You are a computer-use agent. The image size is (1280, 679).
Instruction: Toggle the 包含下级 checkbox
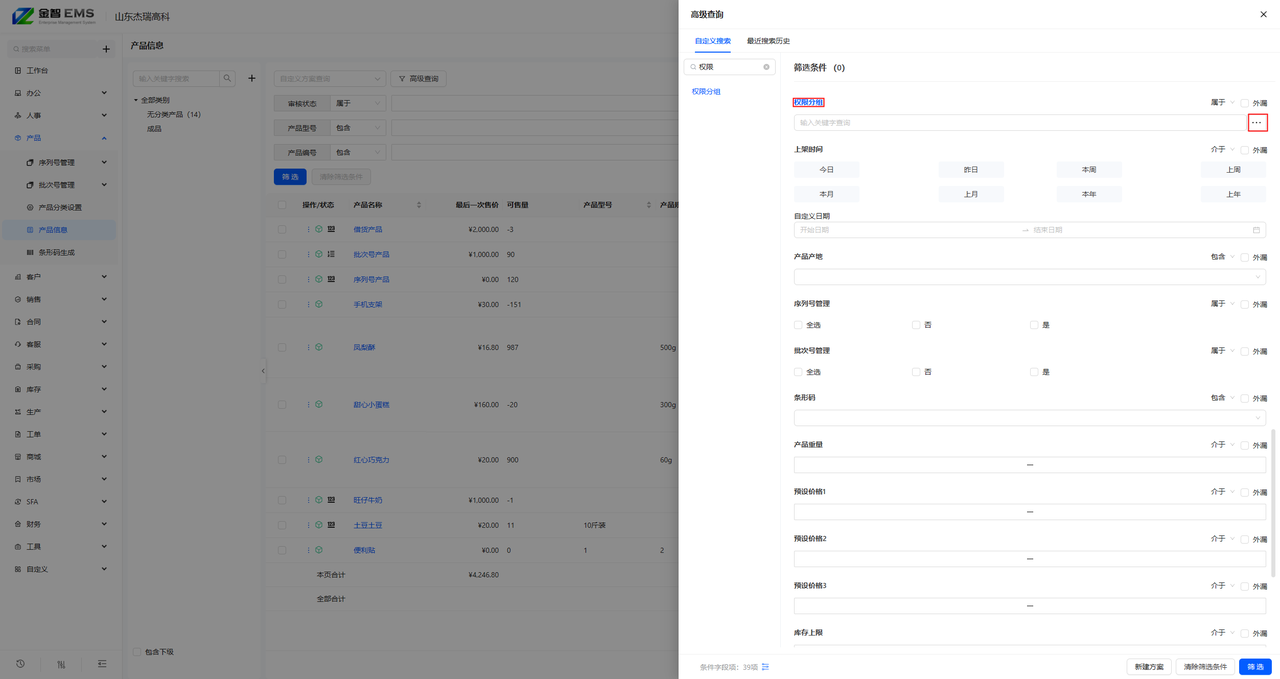coord(137,652)
